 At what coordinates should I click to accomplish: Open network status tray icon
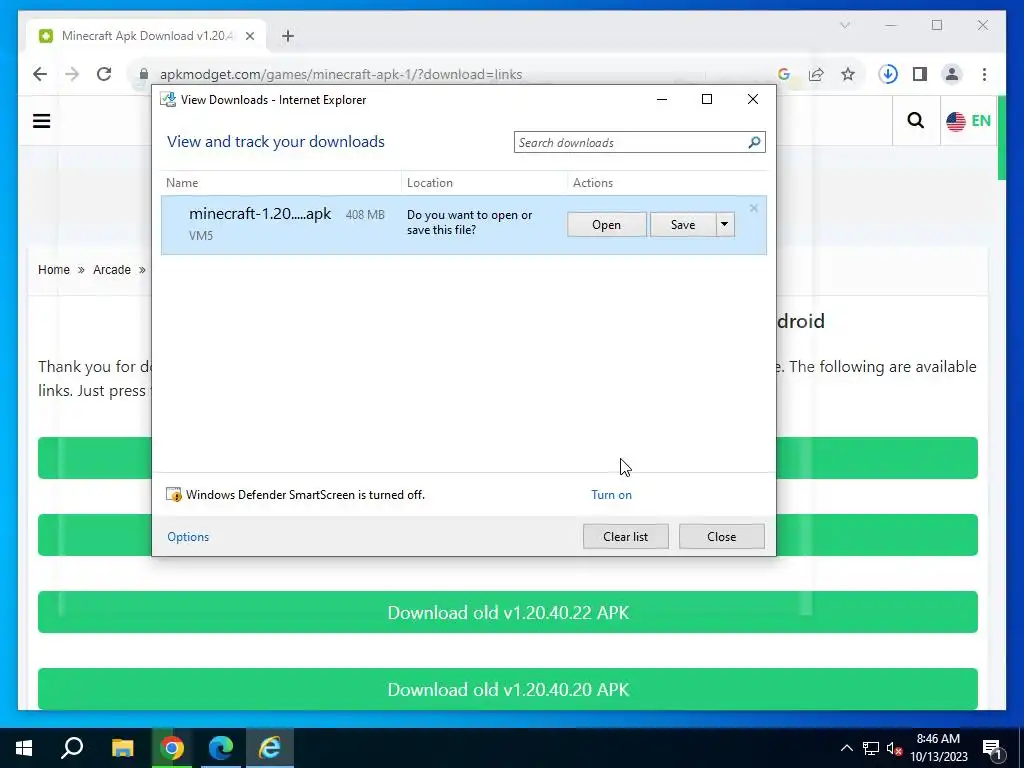(x=871, y=748)
